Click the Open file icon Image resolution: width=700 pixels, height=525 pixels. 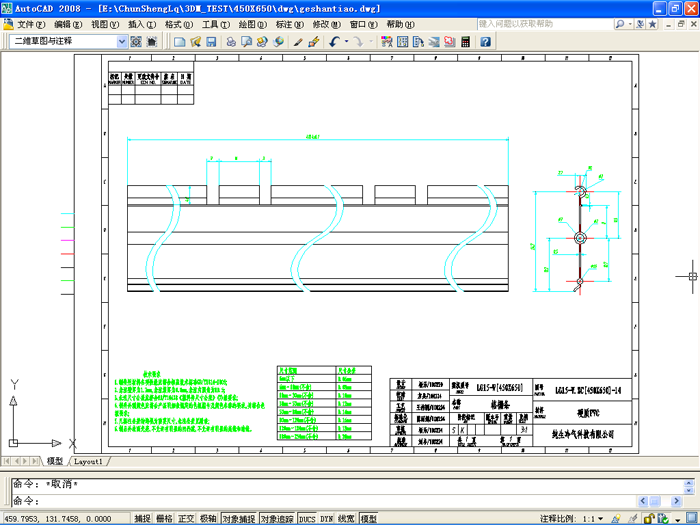click(x=195, y=42)
